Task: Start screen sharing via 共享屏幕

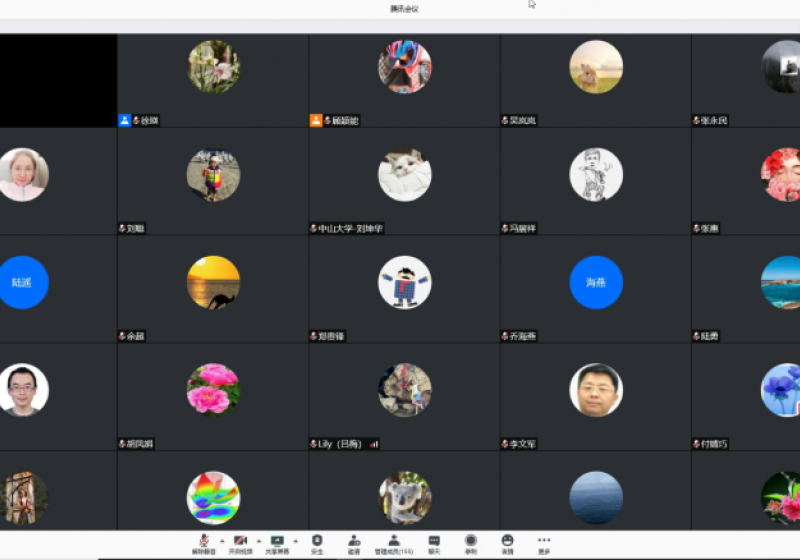Action: pyautogui.click(x=277, y=541)
